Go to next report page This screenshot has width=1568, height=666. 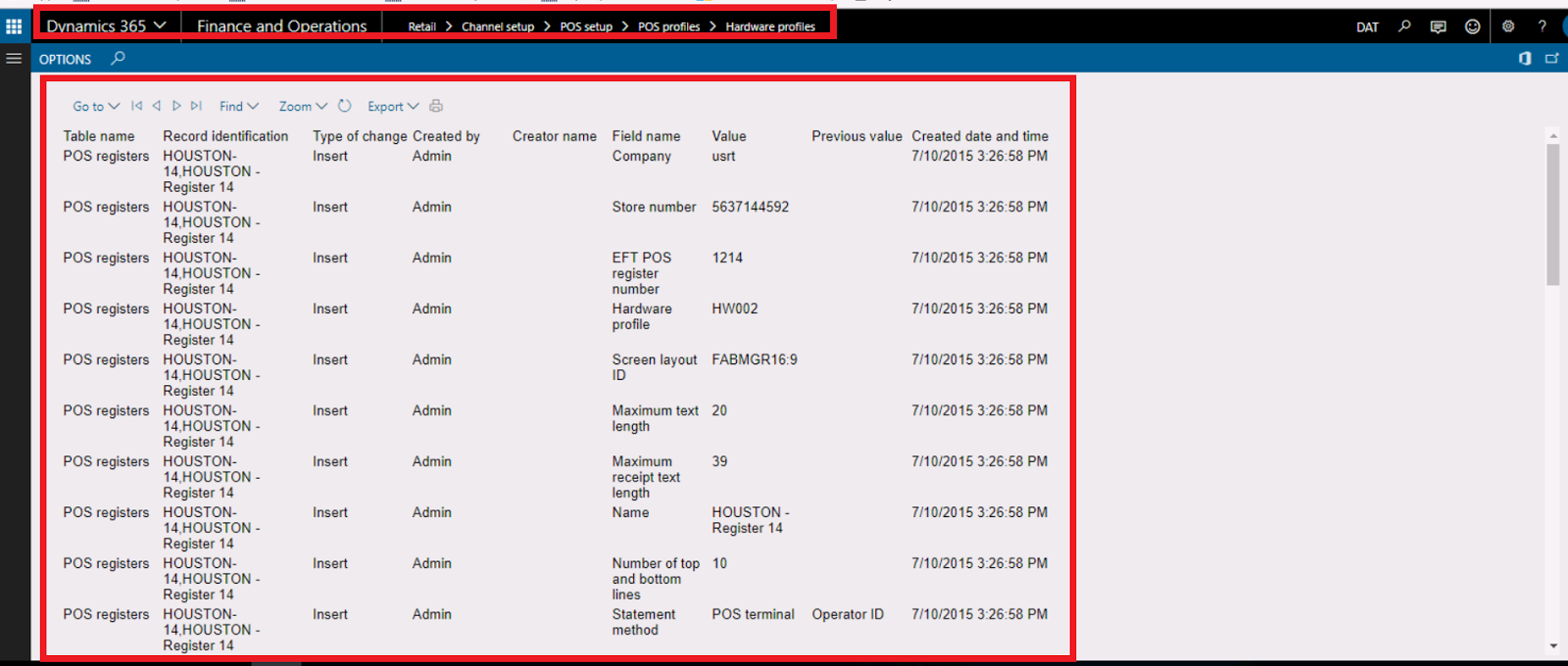click(176, 106)
